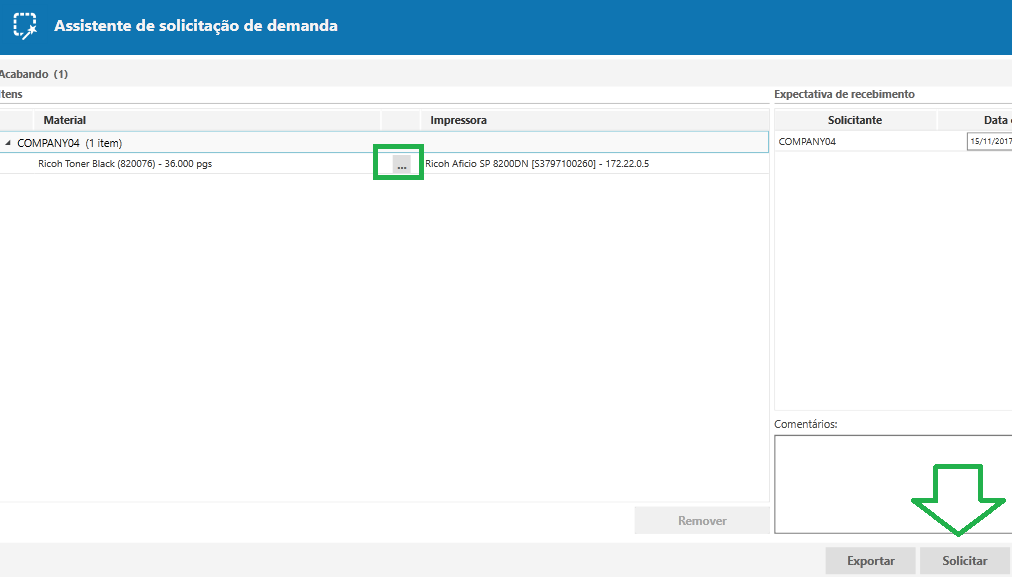Click the Solicitante column header
This screenshot has width=1012, height=577.
point(855,120)
